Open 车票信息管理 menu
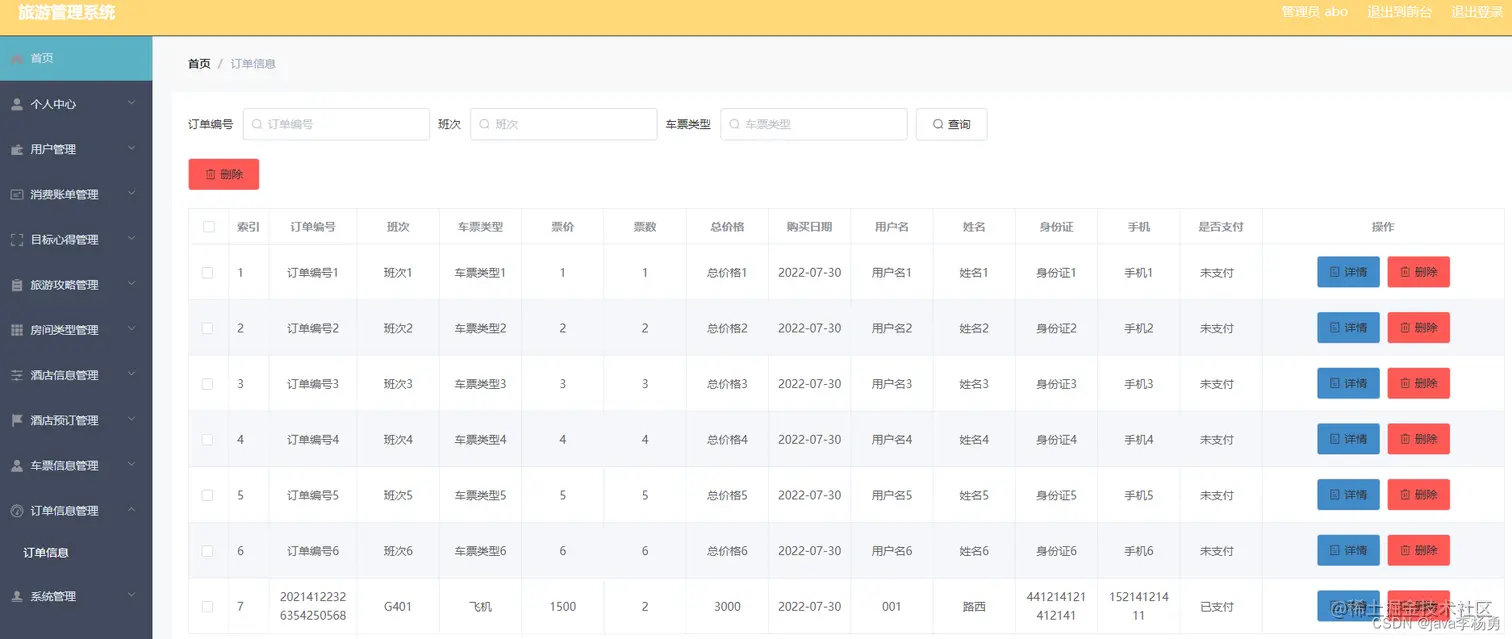The width and height of the screenshot is (1512, 639). coord(76,465)
